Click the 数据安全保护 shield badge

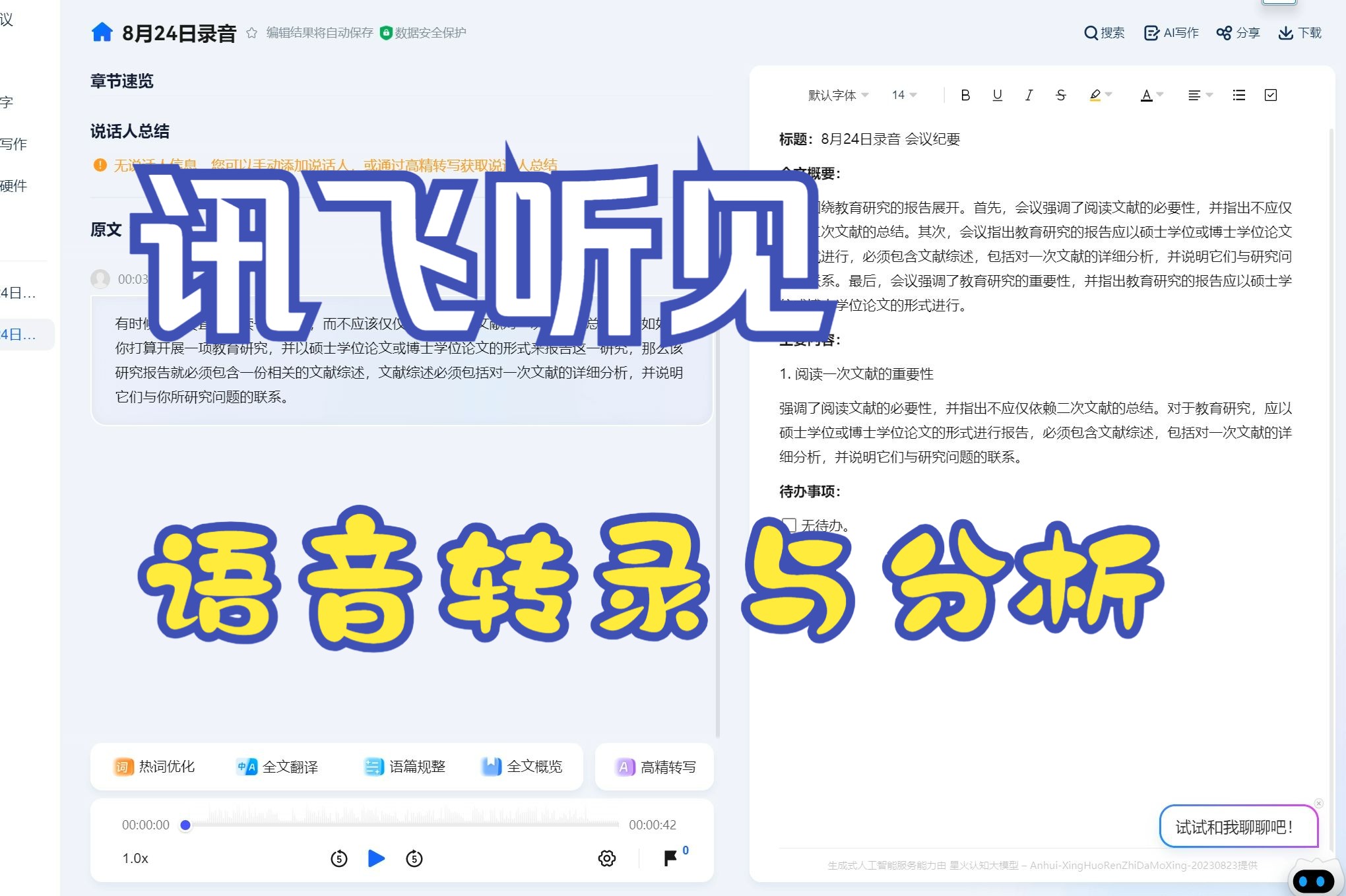tap(424, 33)
